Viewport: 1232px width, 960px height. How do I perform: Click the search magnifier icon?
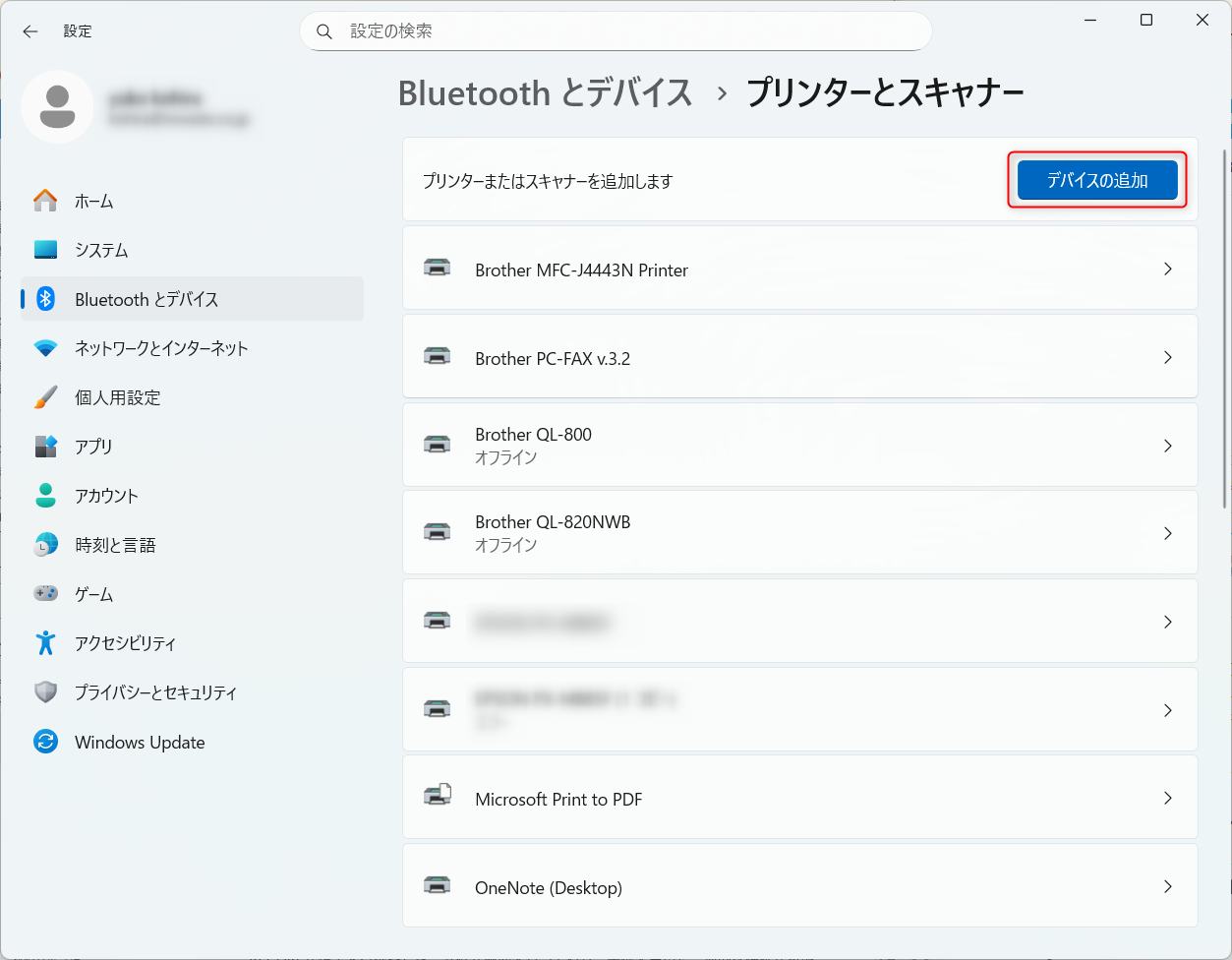324,31
